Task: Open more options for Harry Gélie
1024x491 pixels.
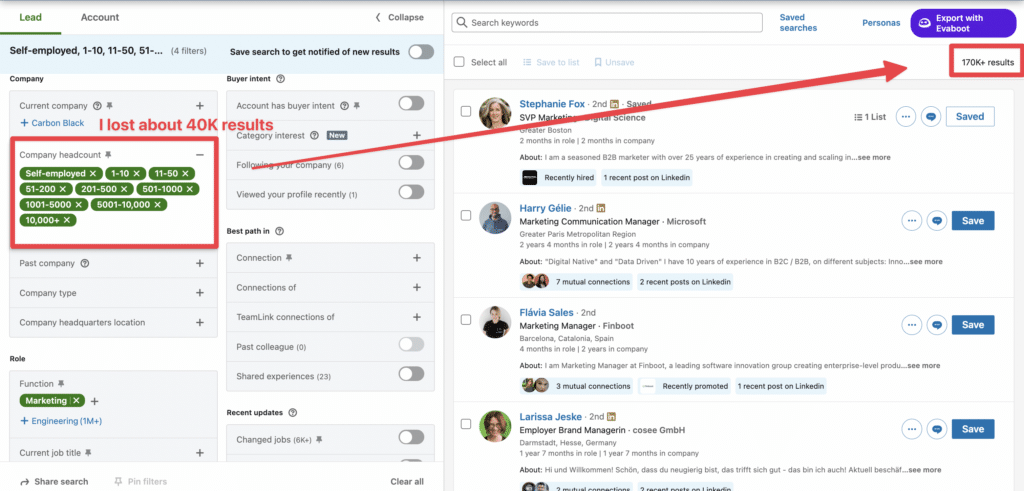Action: (x=912, y=221)
